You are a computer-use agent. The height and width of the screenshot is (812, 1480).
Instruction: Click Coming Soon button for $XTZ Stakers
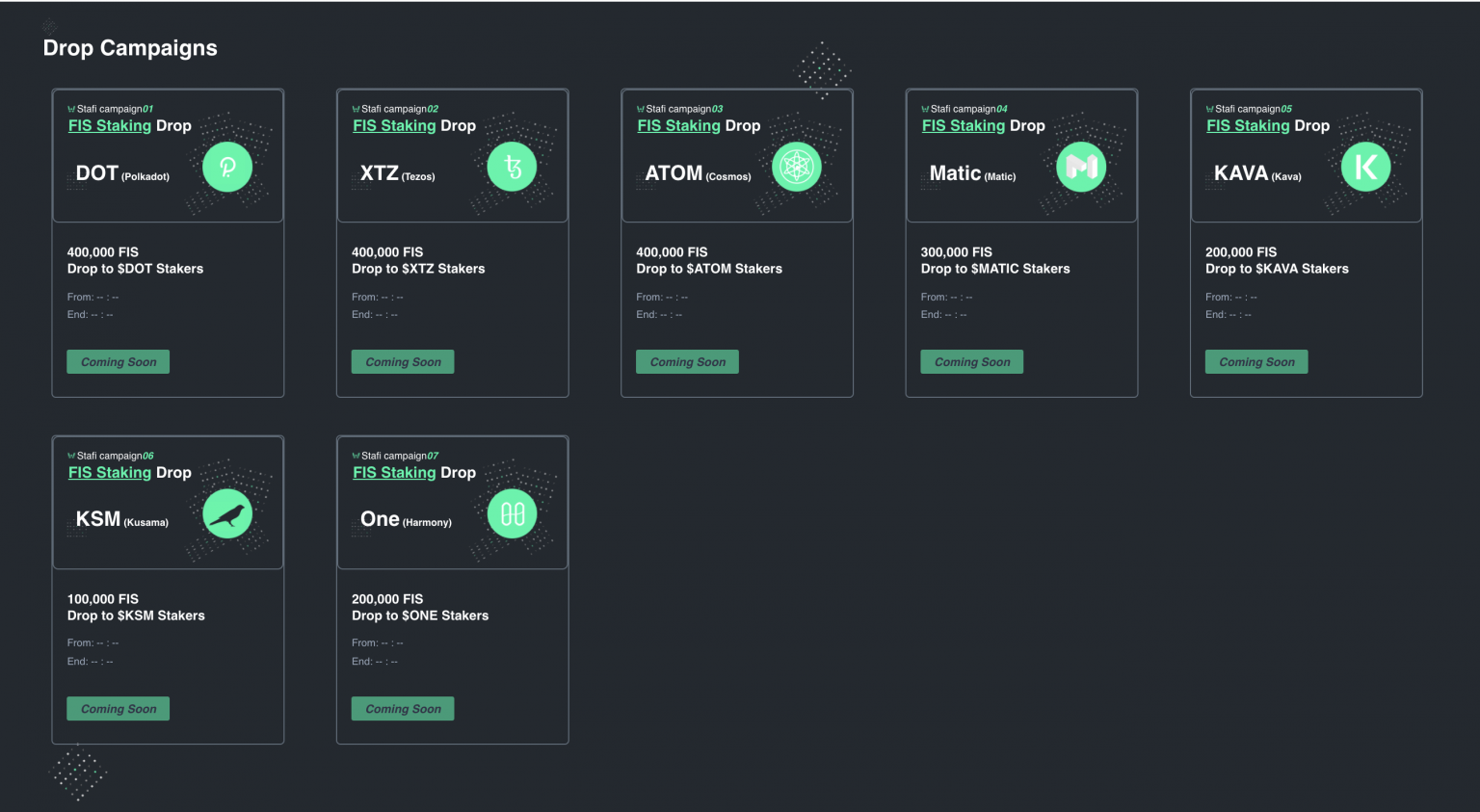403,362
